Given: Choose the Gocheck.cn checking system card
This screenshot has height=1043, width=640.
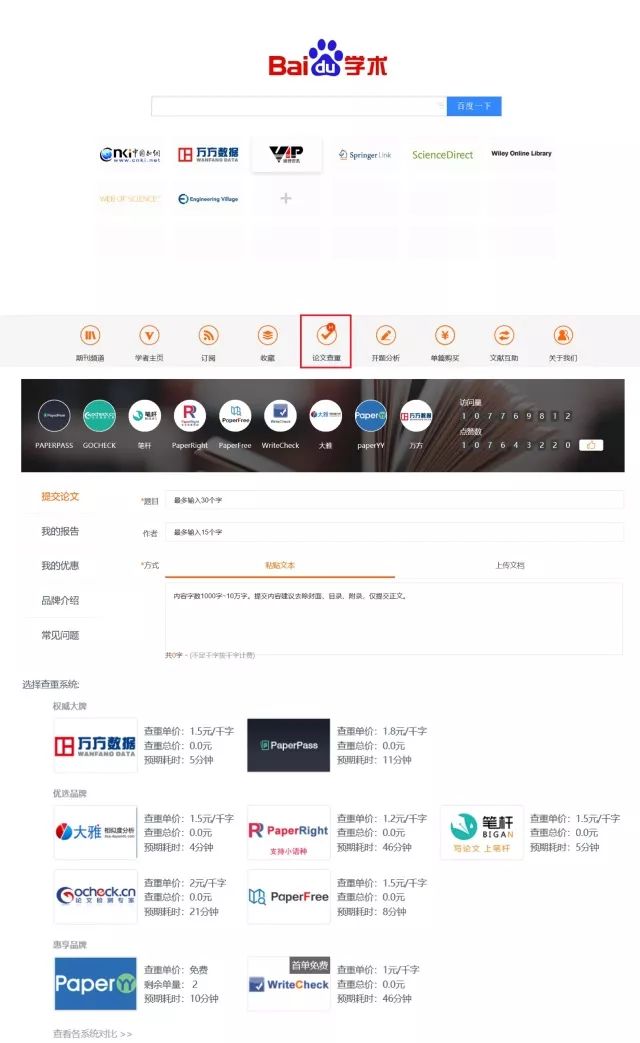Looking at the screenshot, I should [x=95, y=897].
